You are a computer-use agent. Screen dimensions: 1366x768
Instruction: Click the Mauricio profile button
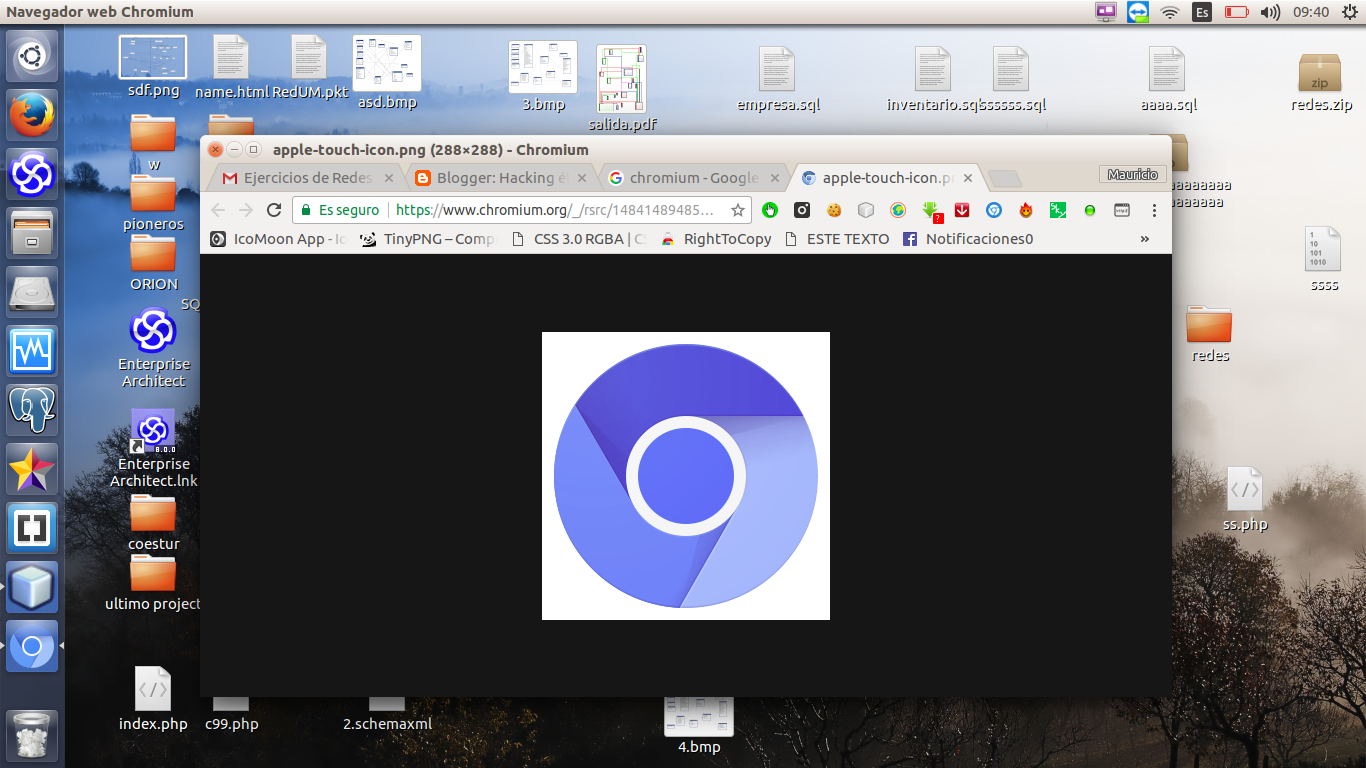pos(1135,173)
